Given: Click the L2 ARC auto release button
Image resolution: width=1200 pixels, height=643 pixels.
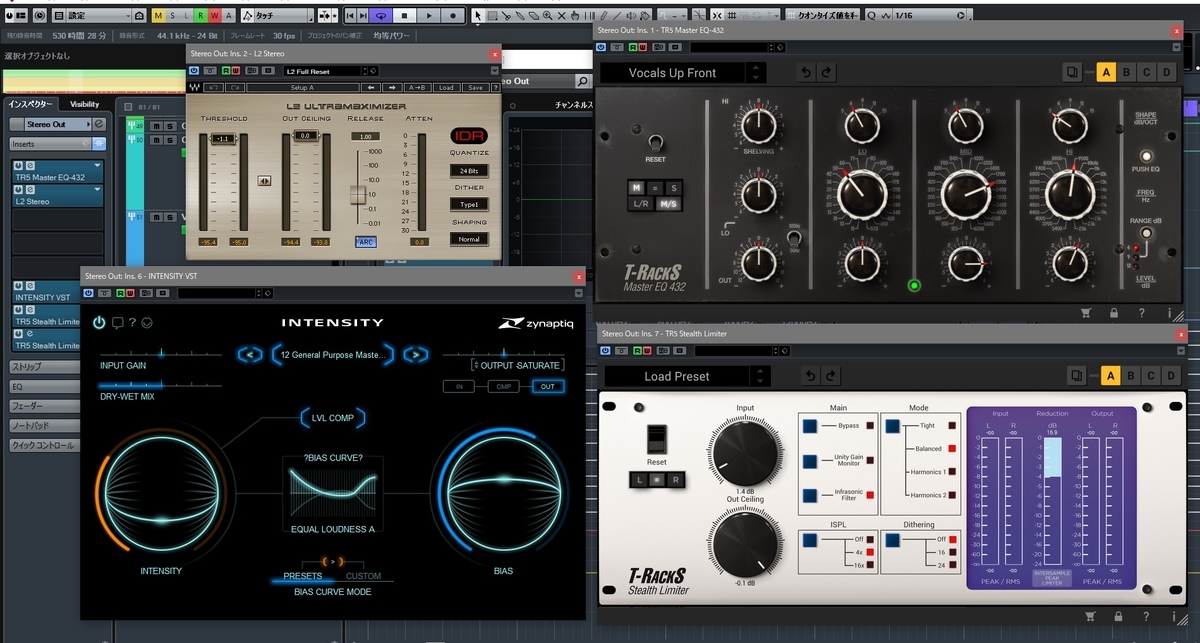Looking at the screenshot, I should [x=366, y=242].
